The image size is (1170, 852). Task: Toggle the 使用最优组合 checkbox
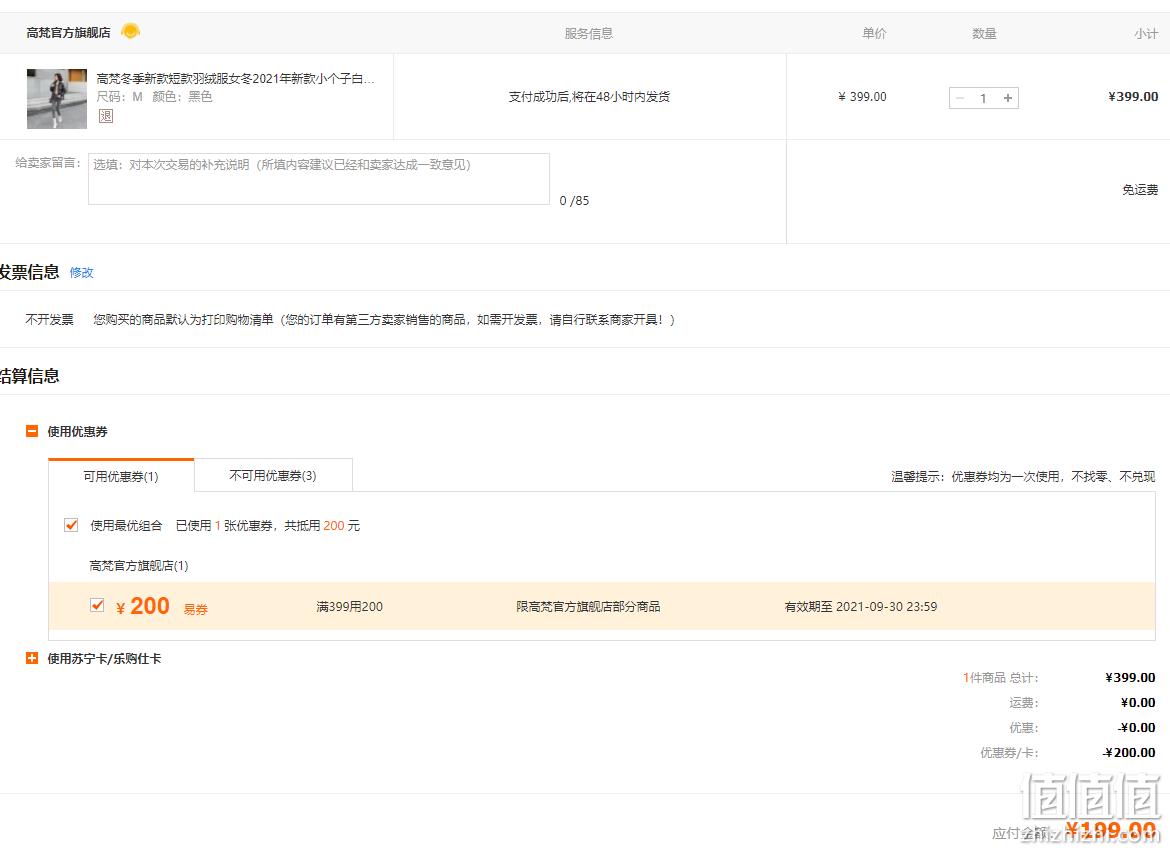tap(72, 524)
